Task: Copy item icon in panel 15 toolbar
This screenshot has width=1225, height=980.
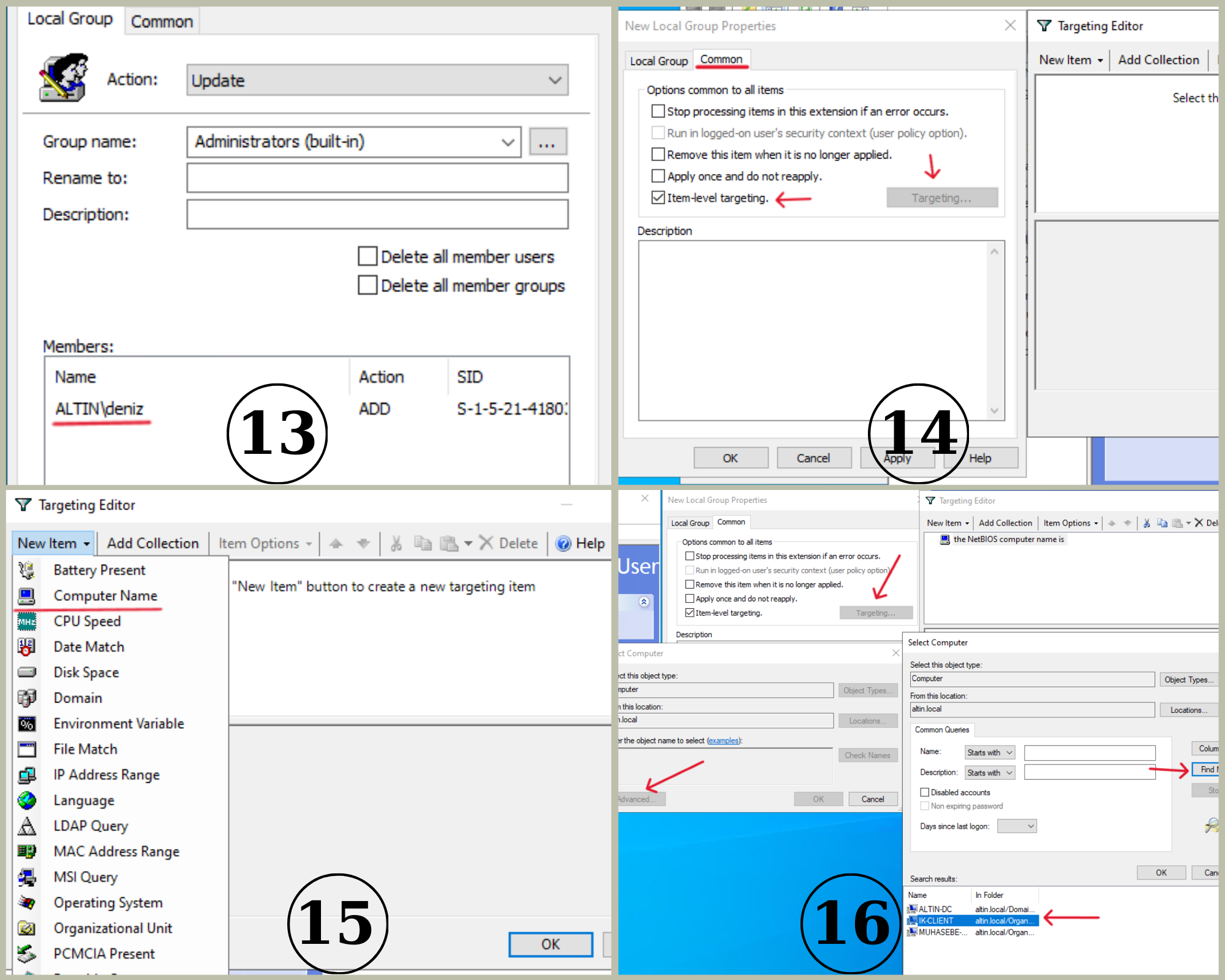Action: tap(423, 543)
